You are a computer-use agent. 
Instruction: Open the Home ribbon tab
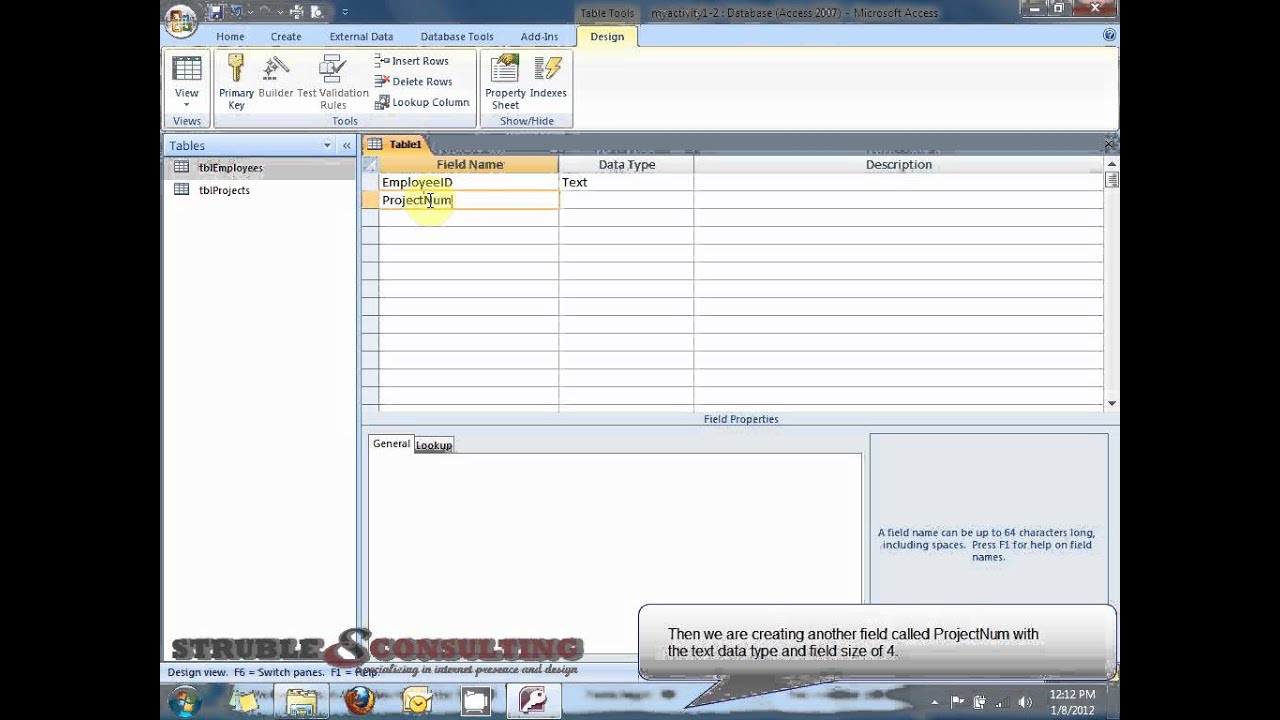(x=230, y=37)
